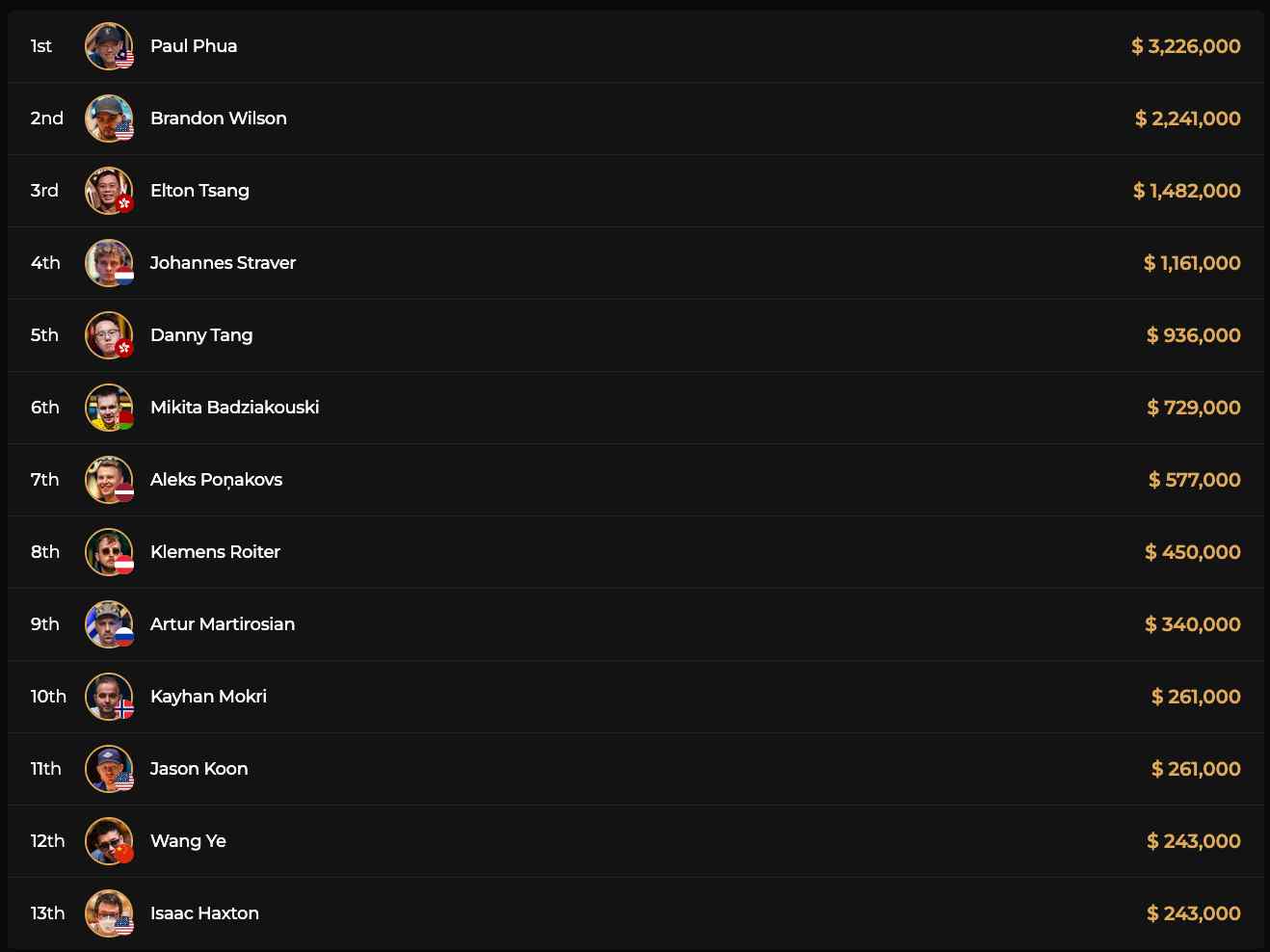Click Isaac Haxton's name text
1270x952 pixels.
tap(204, 913)
